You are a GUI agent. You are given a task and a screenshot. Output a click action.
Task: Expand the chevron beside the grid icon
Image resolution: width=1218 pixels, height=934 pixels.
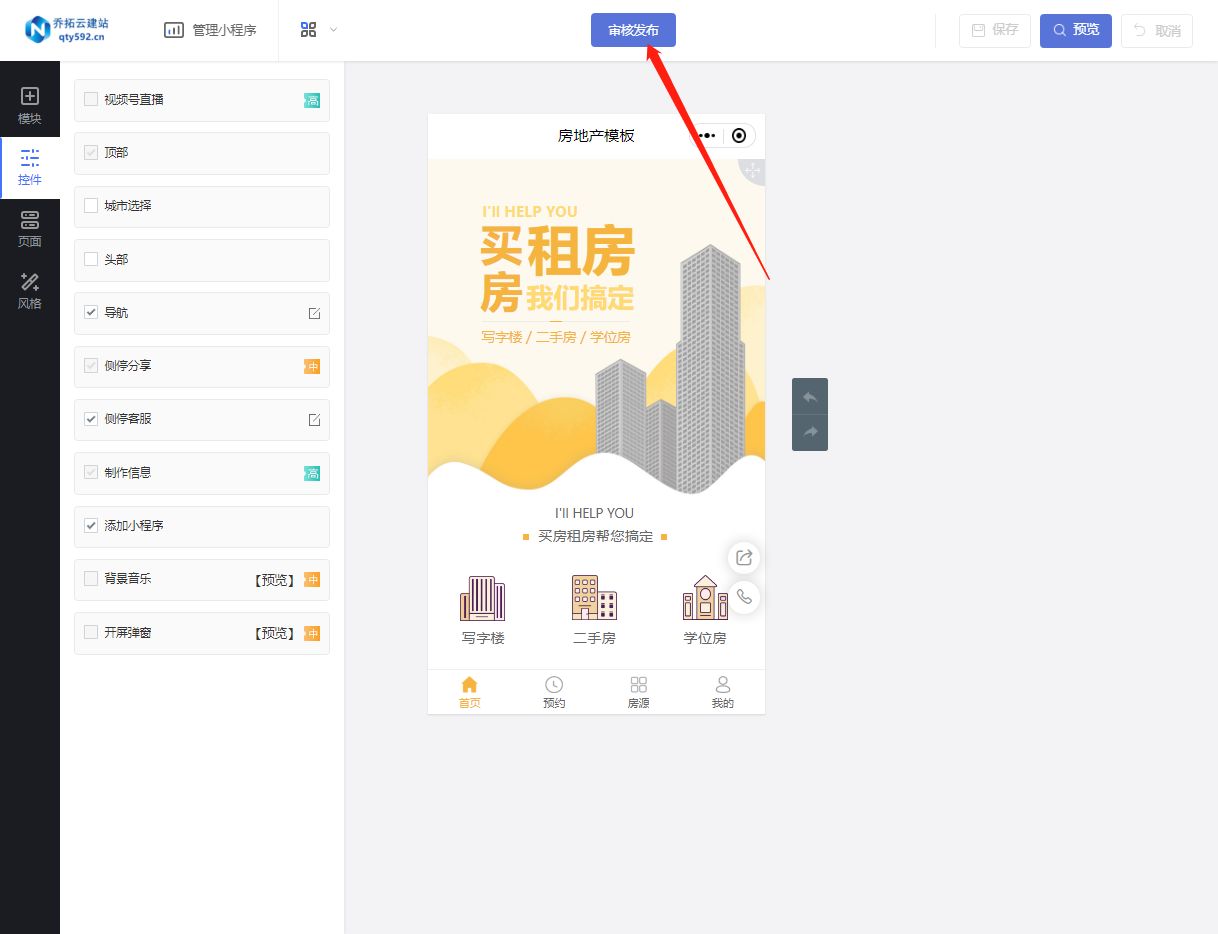point(333,29)
